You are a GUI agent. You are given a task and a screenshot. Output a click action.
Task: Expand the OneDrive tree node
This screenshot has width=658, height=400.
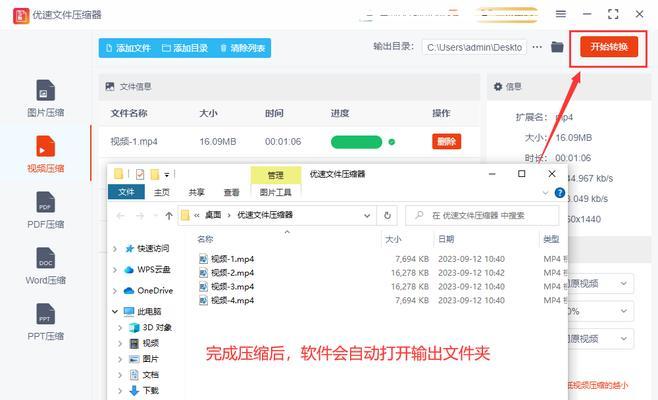(x=115, y=290)
